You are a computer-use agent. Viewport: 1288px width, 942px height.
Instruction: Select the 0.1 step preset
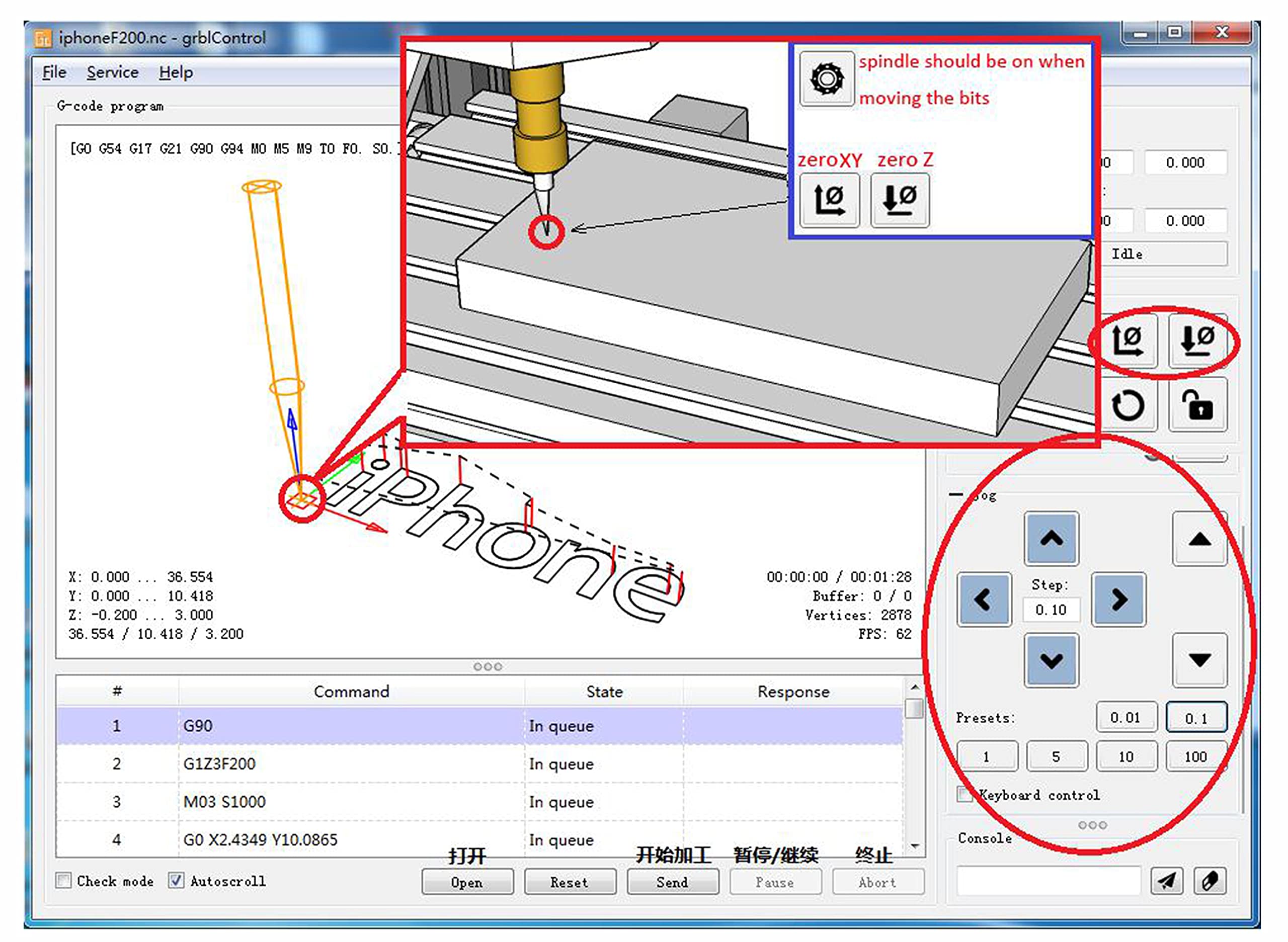[x=1197, y=717]
